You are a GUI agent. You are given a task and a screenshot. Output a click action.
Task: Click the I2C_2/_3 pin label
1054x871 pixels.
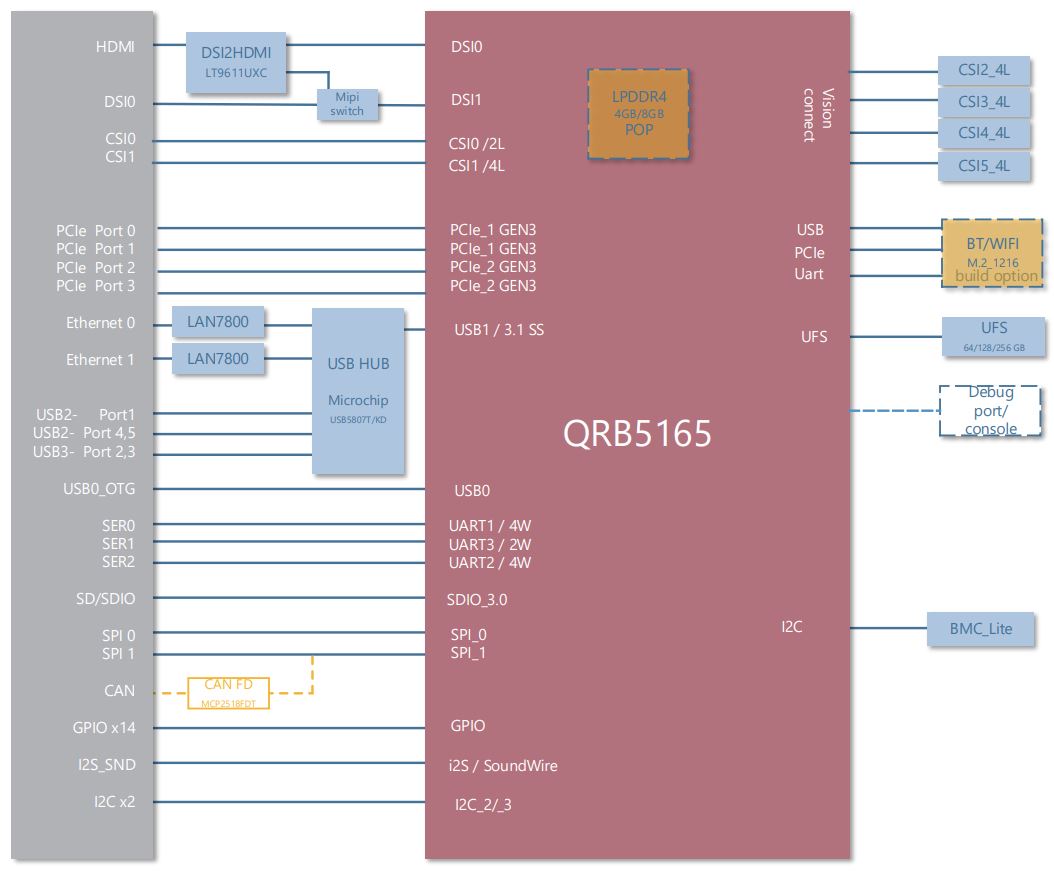coord(483,804)
